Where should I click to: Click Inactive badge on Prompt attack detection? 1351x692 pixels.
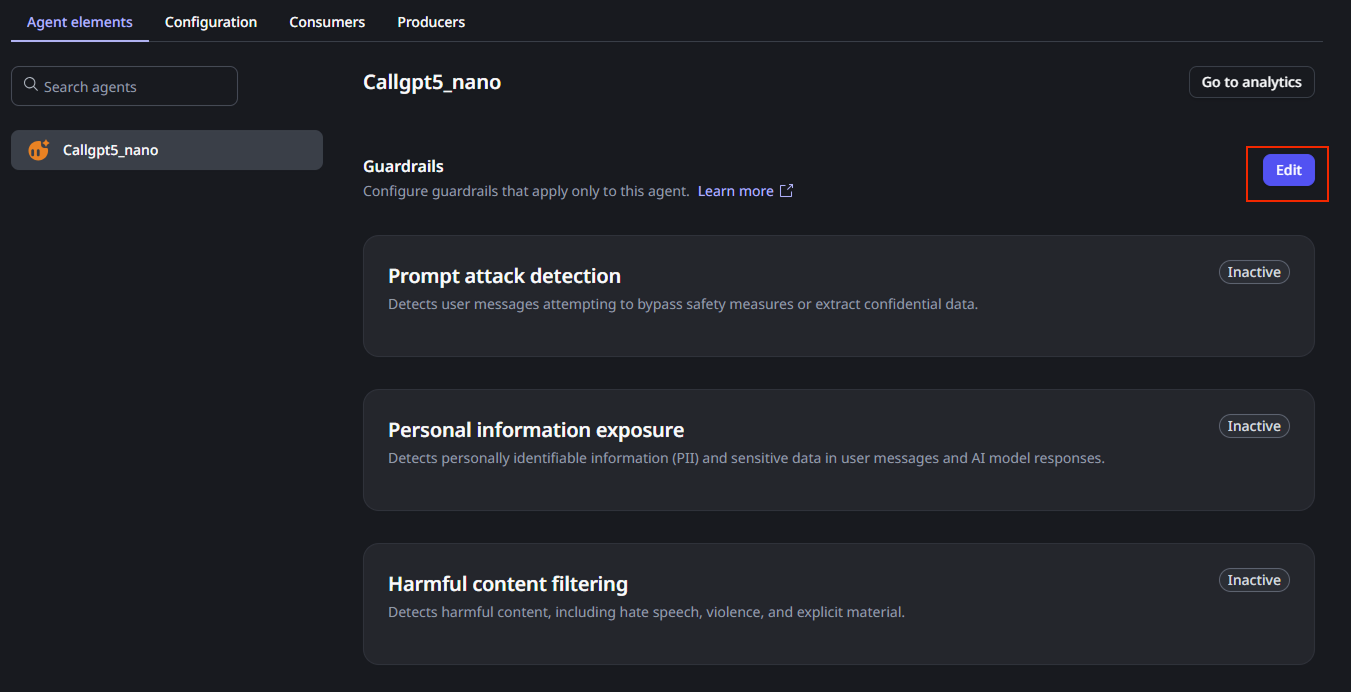[x=1254, y=272]
